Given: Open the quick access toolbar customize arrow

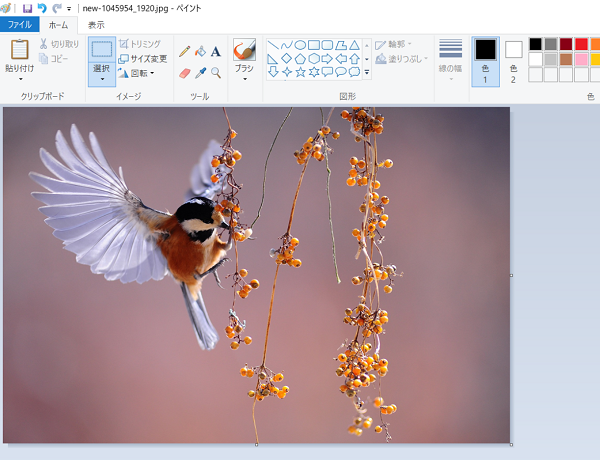Looking at the screenshot, I should tap(69, 9).
